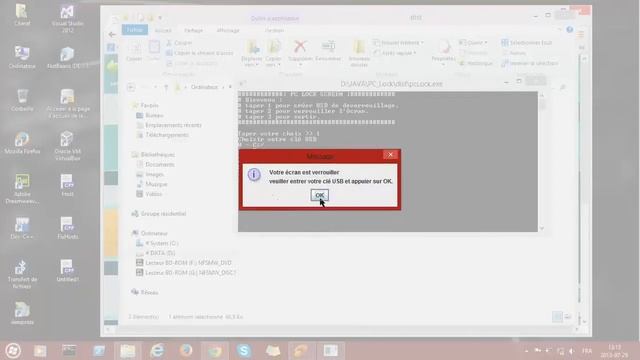Open Skype from the taskbar
This screenshot has width=640, height=360.
coord(244,350)
